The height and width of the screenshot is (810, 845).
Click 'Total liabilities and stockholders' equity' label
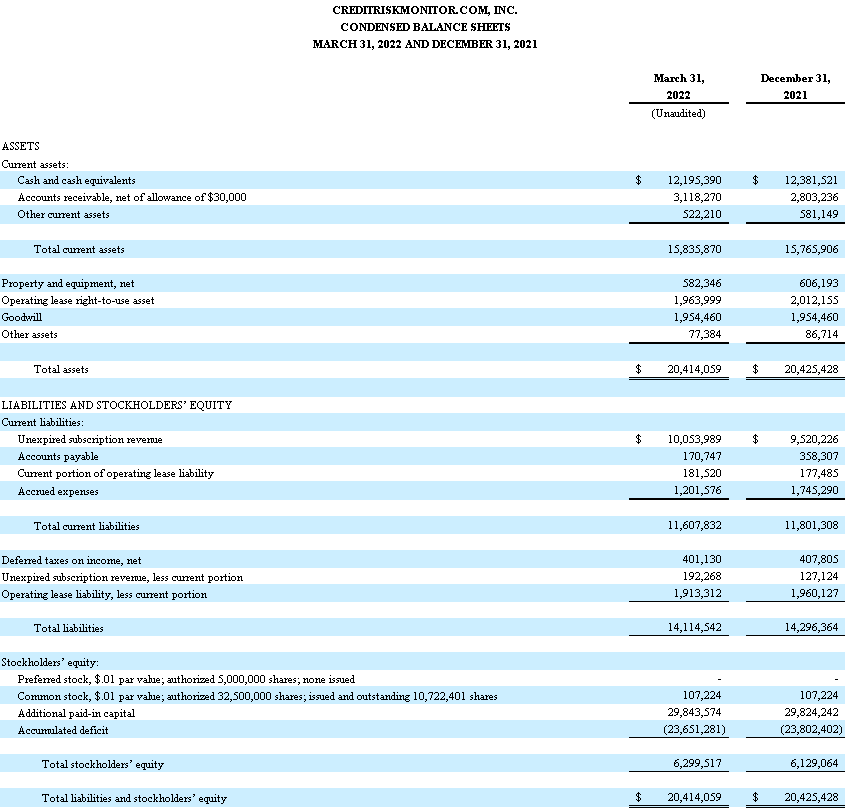[134, 799]
